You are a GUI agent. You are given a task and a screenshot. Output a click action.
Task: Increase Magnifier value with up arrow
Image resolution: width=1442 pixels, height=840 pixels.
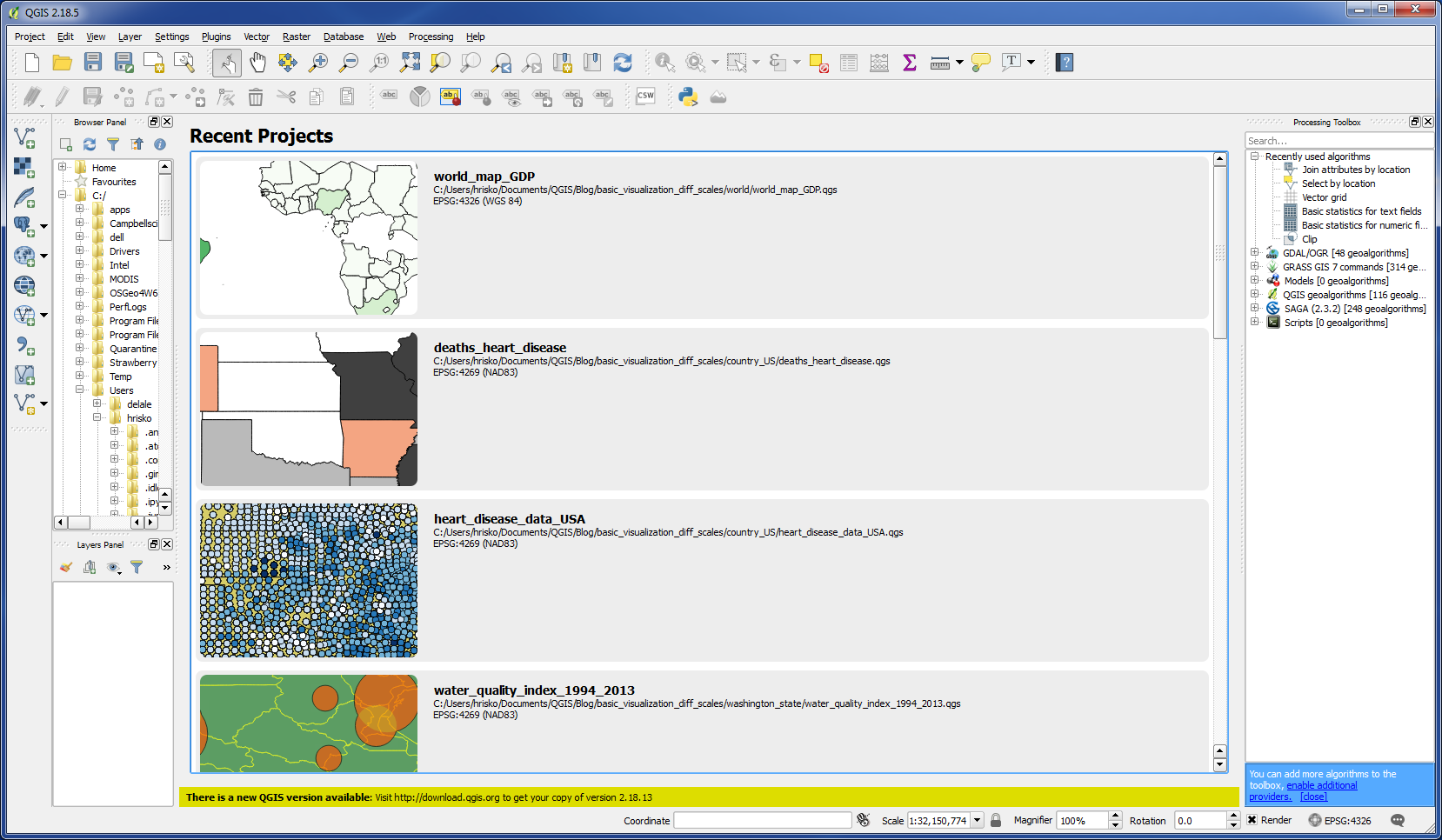tap(1116, 816)
